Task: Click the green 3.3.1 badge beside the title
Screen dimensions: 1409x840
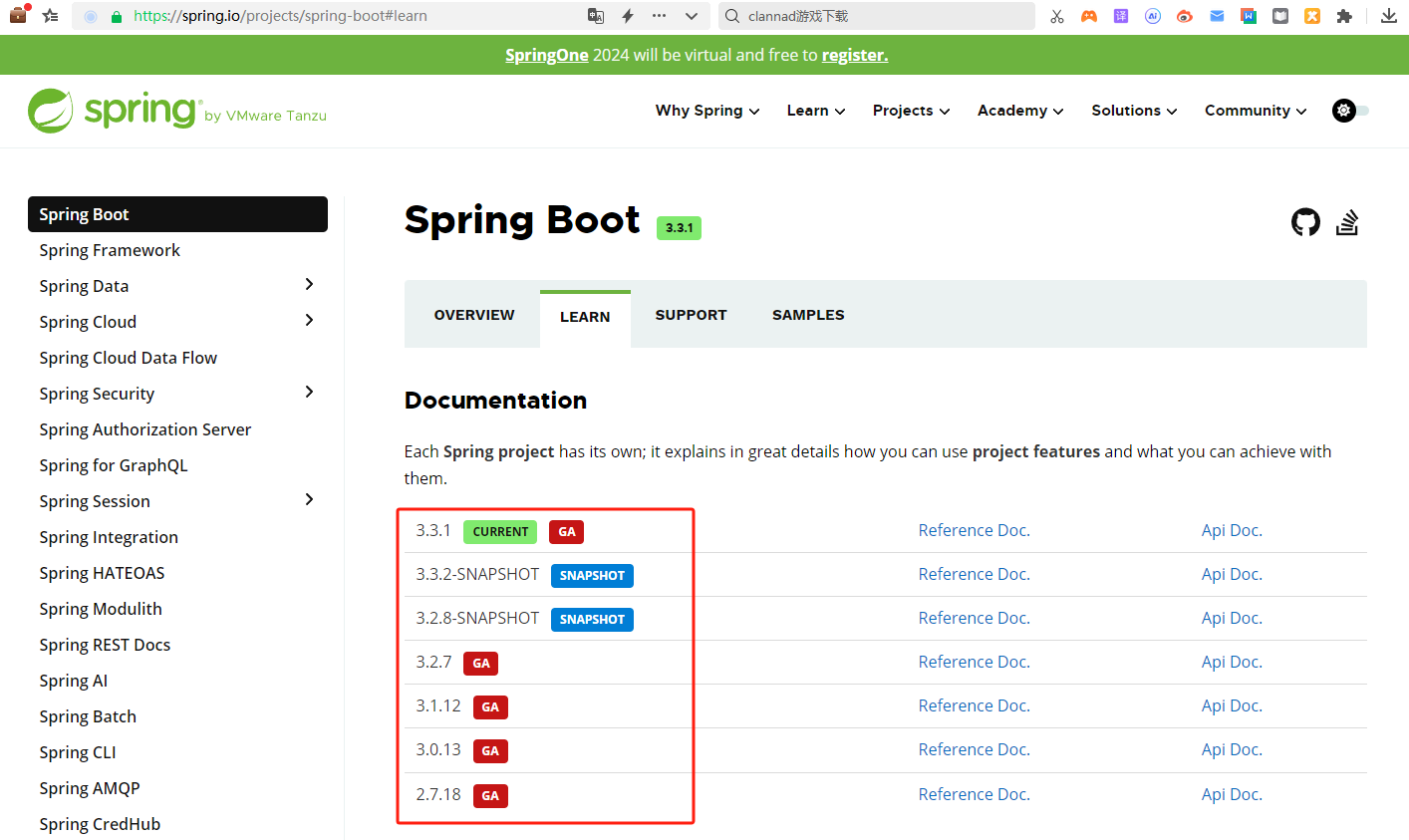Action: coord(679,228)
